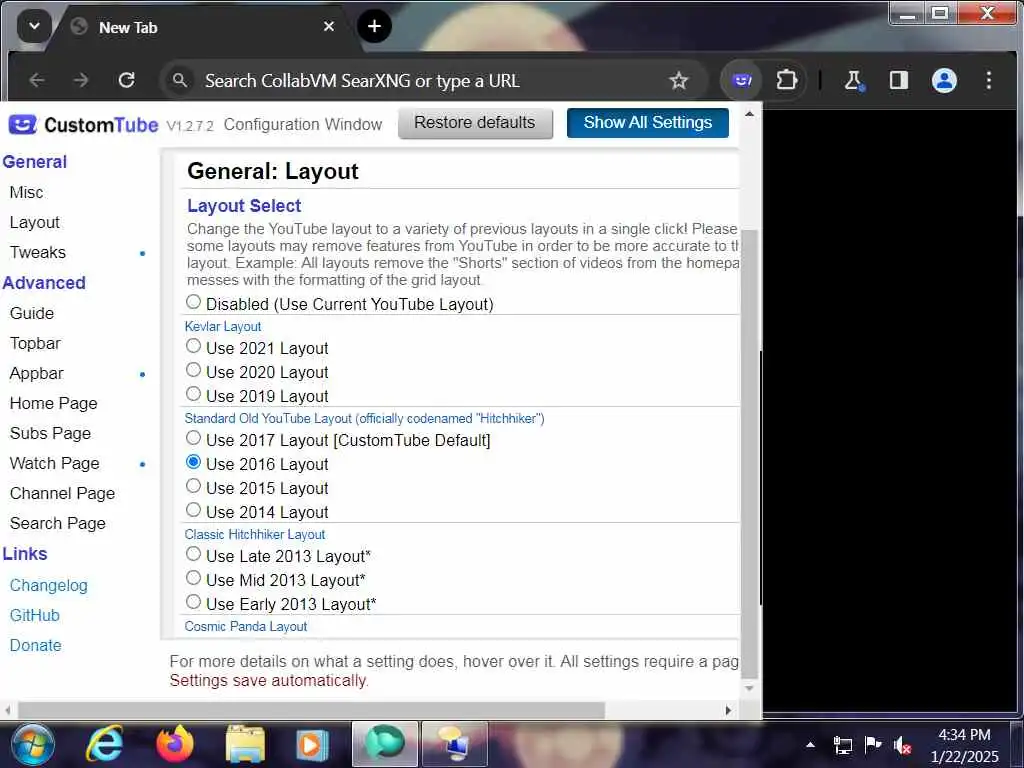The image size is (1024, 768).
Task: Reload the page with the refresh icon
Action: coord(127,80)
